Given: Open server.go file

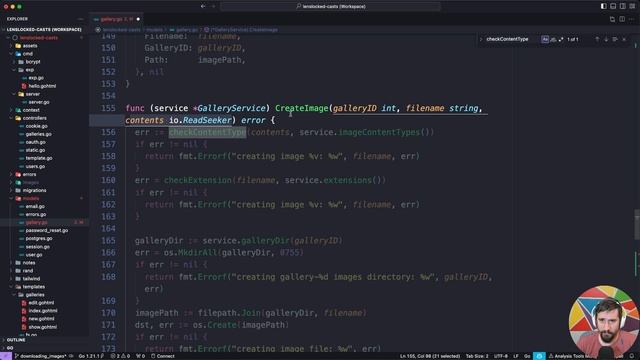Looking at the screenshot, I should pyautogui.click(x=39, y=102).
